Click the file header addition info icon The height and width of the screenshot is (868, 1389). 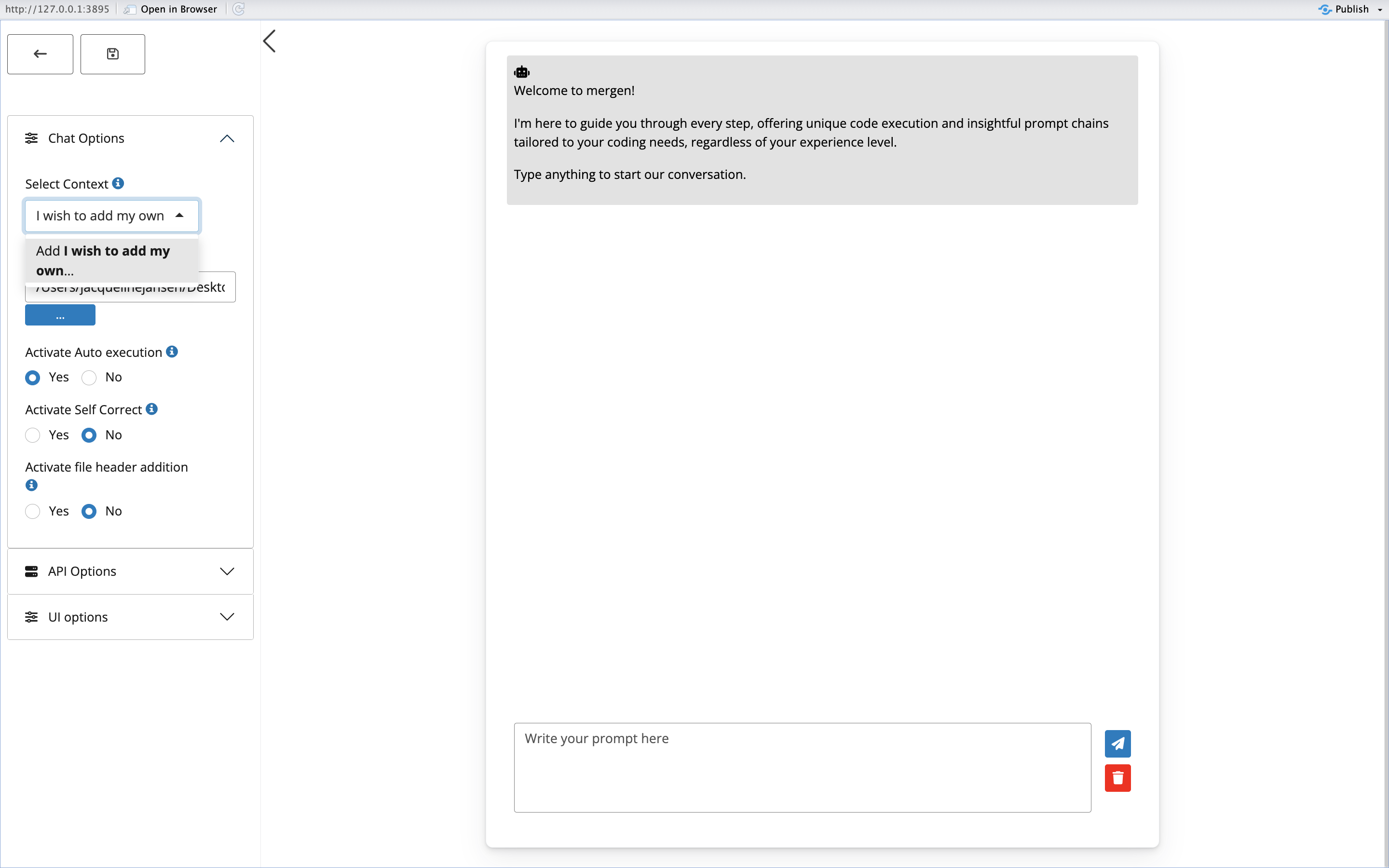31,485
